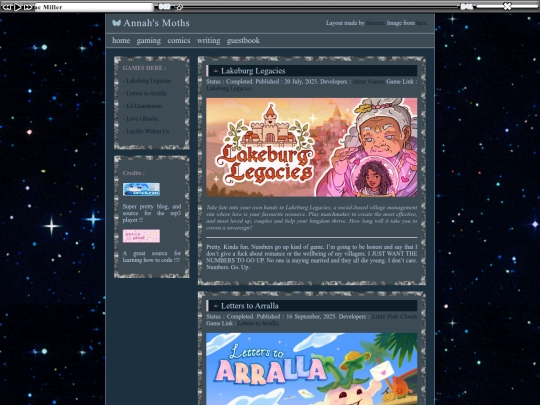This screenshot has width=540, height=405.
Task: Click the Lakeburg Legacies banner image
Action: (x=311, y=147)
